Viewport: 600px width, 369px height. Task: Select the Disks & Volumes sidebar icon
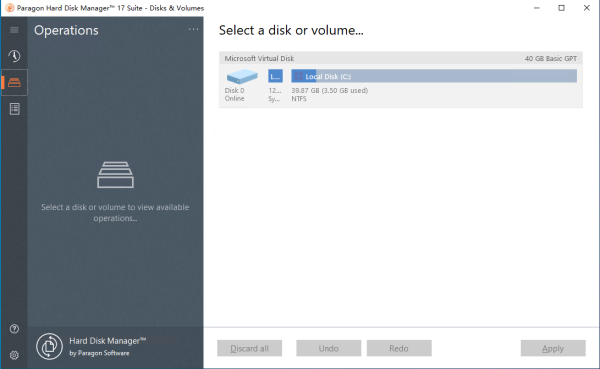point(14,82)
